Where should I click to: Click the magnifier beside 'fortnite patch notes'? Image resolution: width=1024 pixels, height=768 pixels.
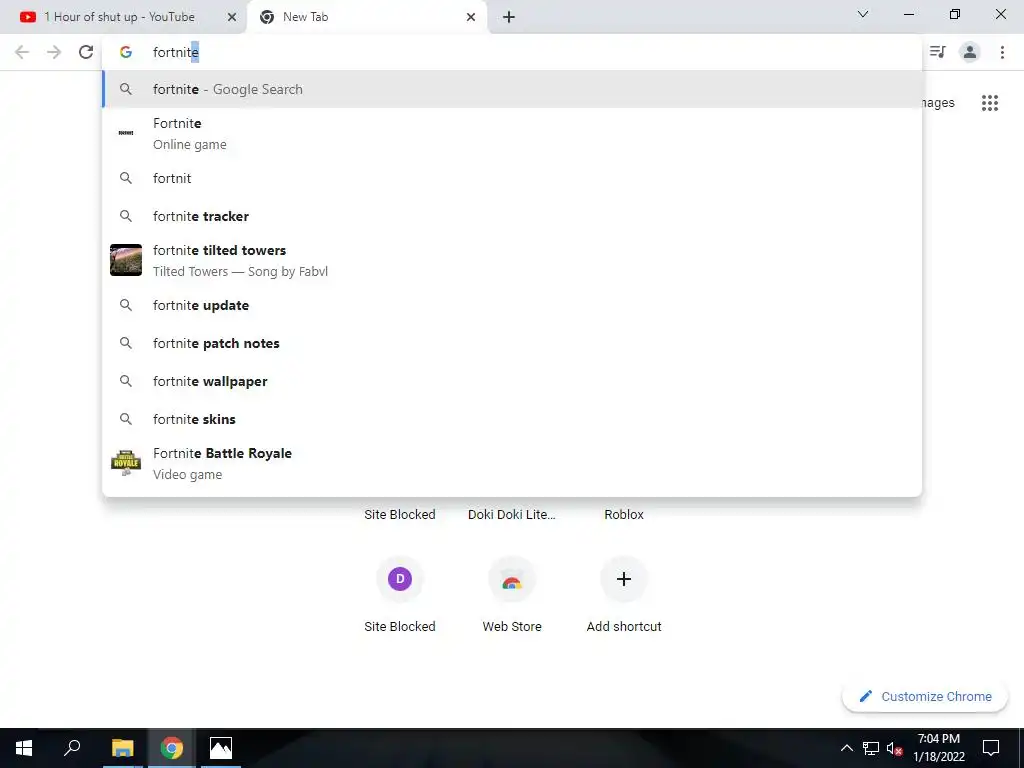(x=126, y=344)
